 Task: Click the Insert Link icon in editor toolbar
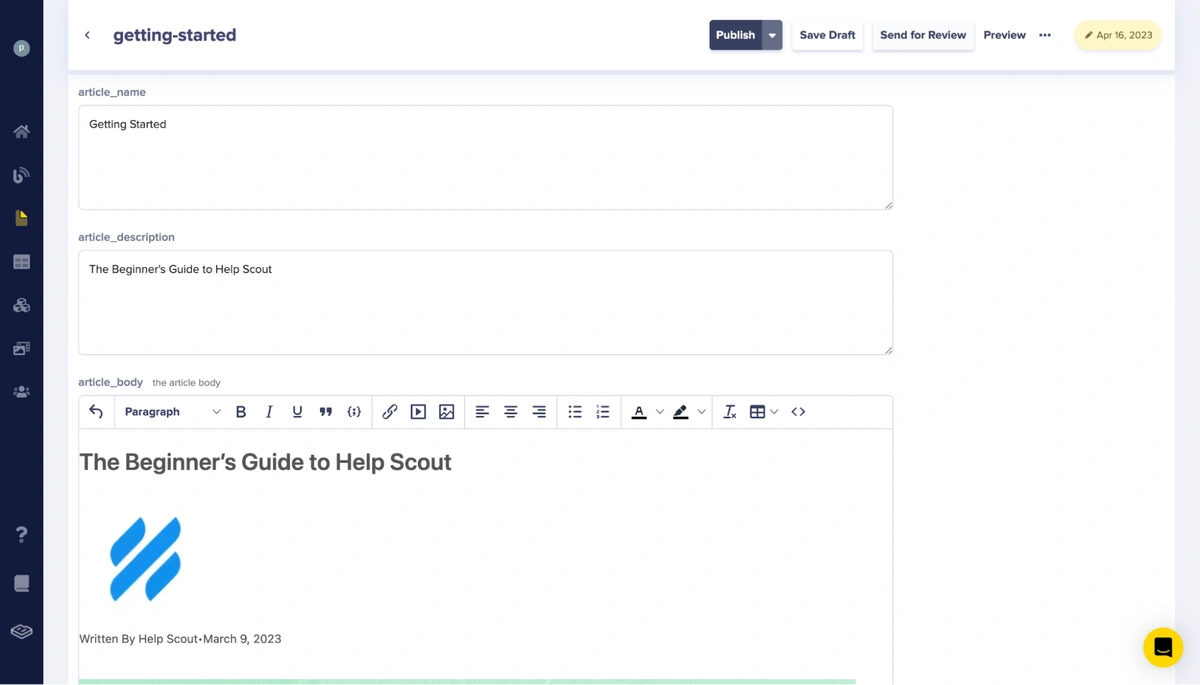point(390,412)
